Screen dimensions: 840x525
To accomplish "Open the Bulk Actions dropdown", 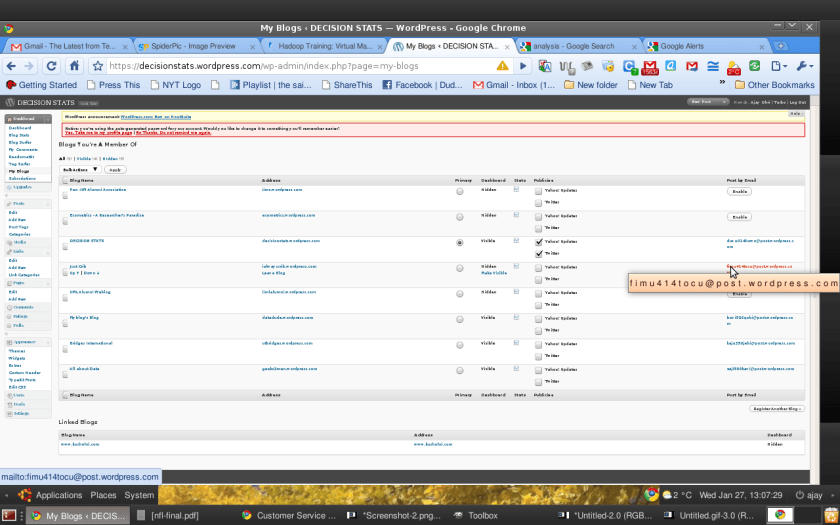I will [x=80, y=170].
